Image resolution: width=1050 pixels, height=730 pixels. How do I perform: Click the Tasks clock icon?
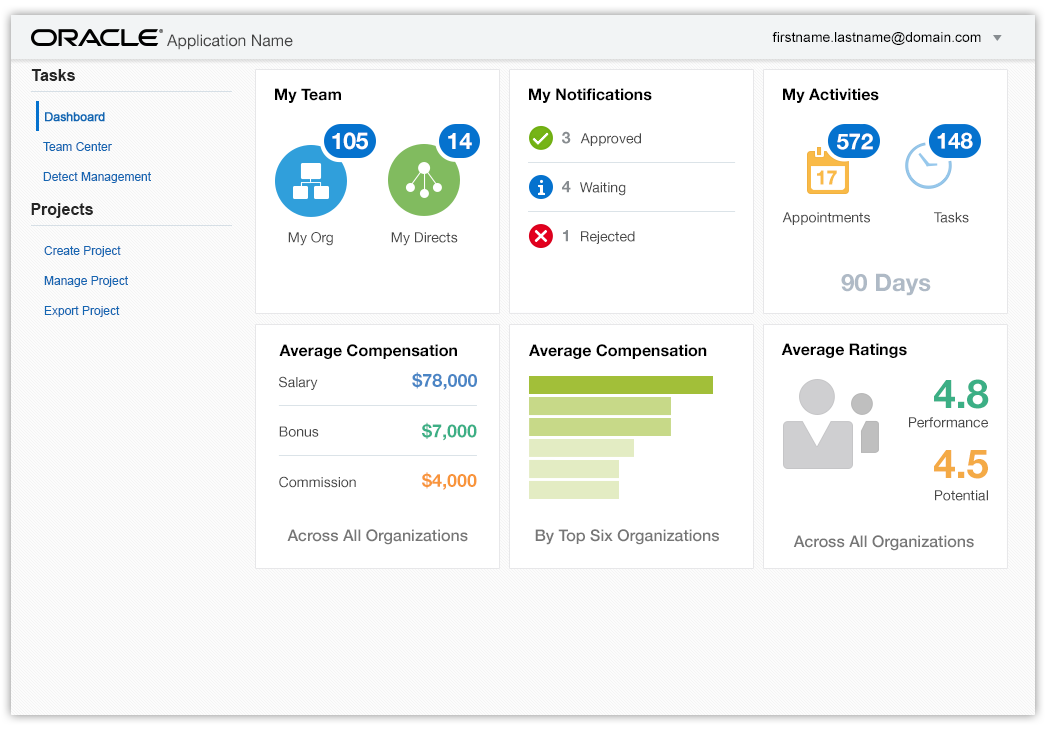[927, 167]
